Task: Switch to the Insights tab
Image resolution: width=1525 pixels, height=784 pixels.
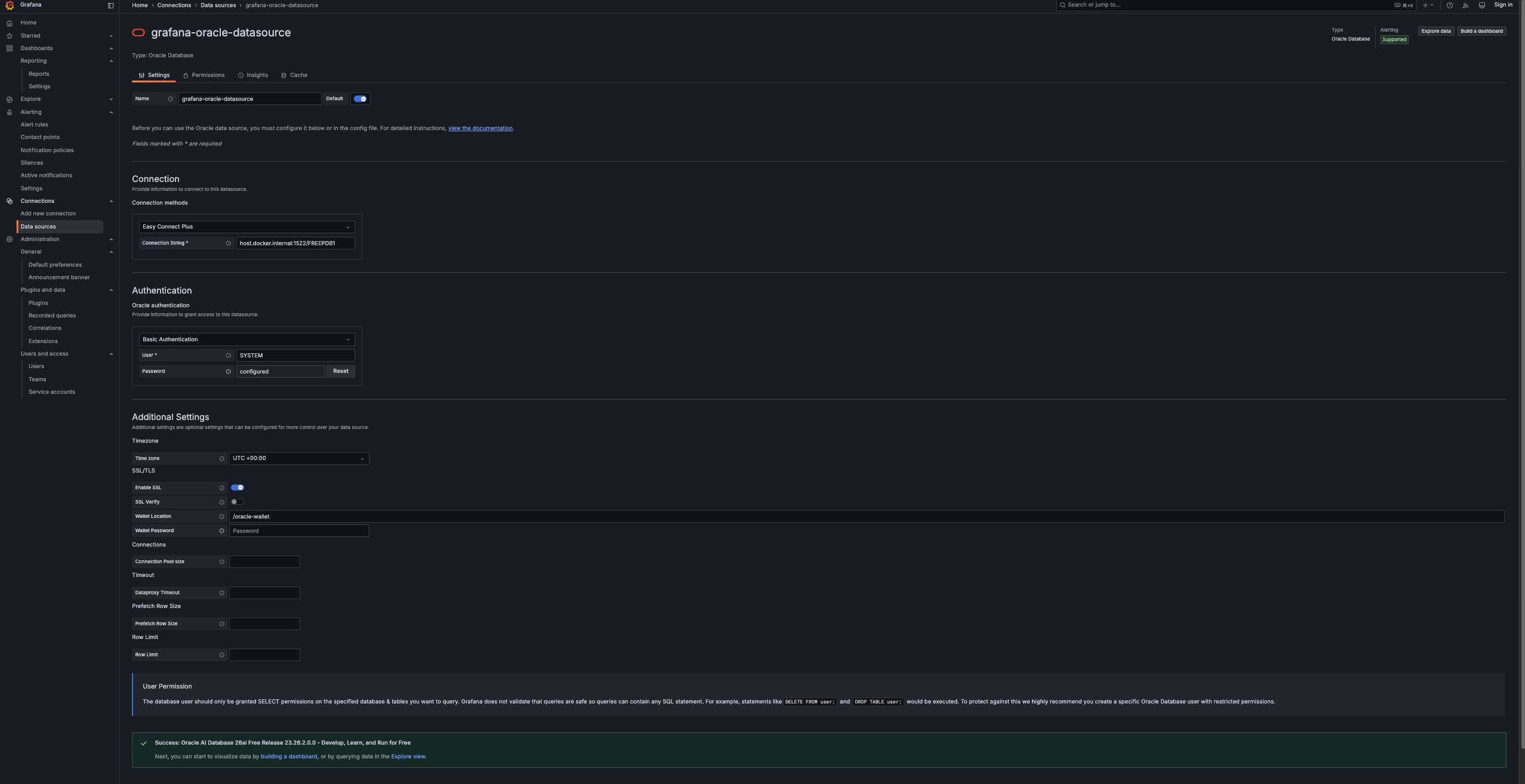Action: [x=252, y=75]
